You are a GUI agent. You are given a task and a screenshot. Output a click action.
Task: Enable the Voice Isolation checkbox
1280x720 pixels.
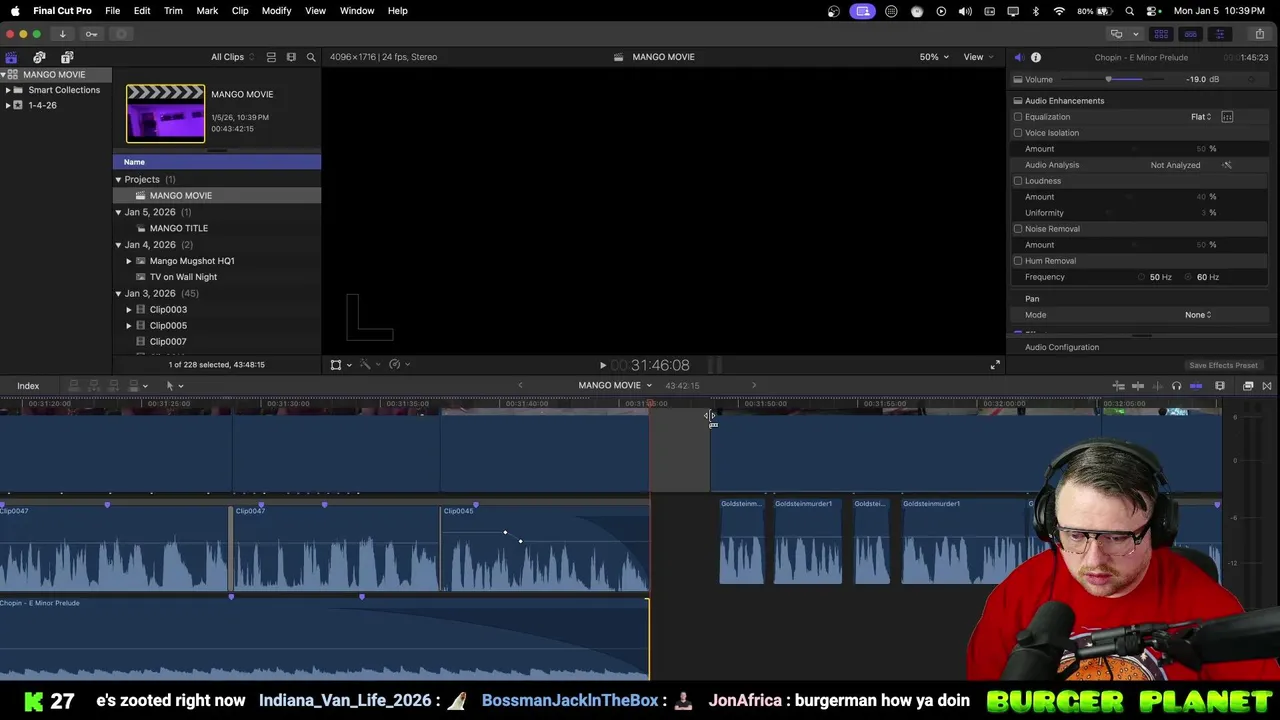pyautogui.click(x=1018, y=133)
